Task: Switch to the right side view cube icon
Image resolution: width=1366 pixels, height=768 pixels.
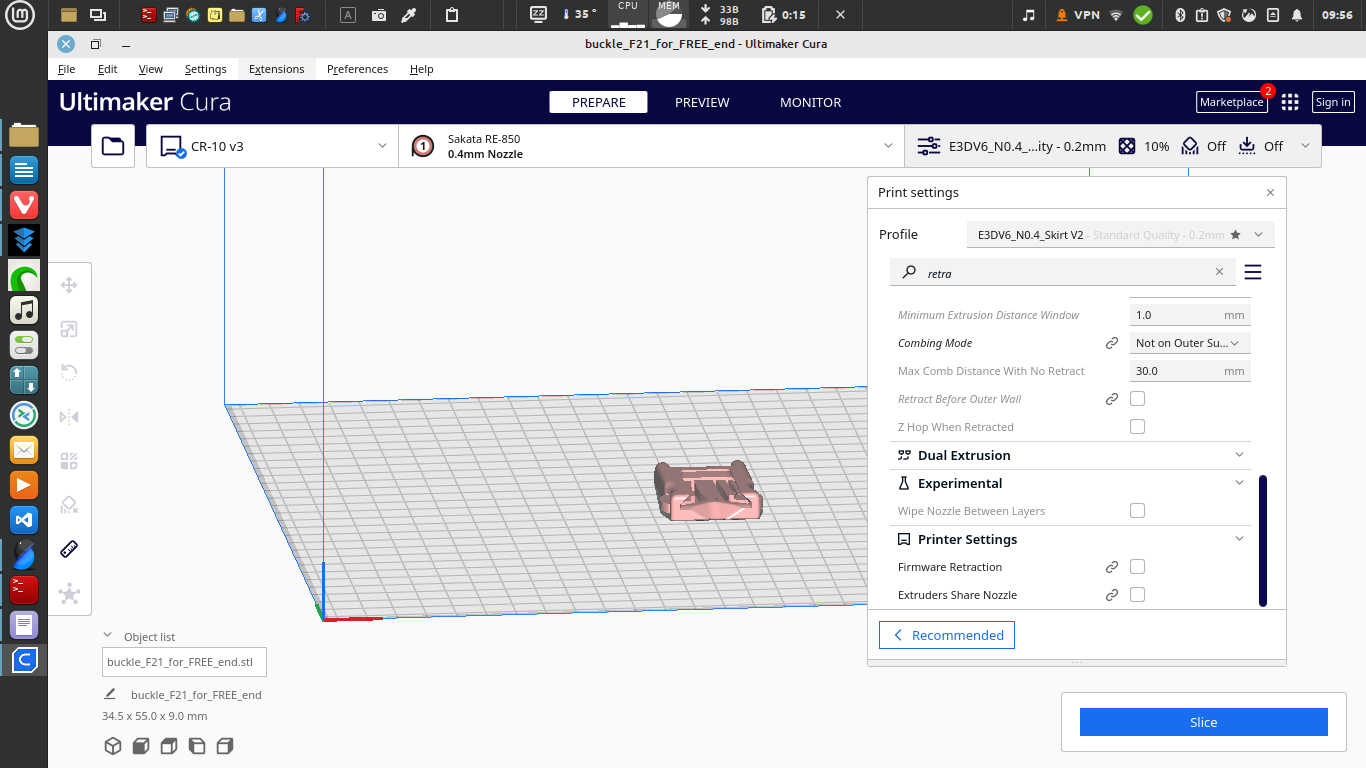Action: pos(225,746)
